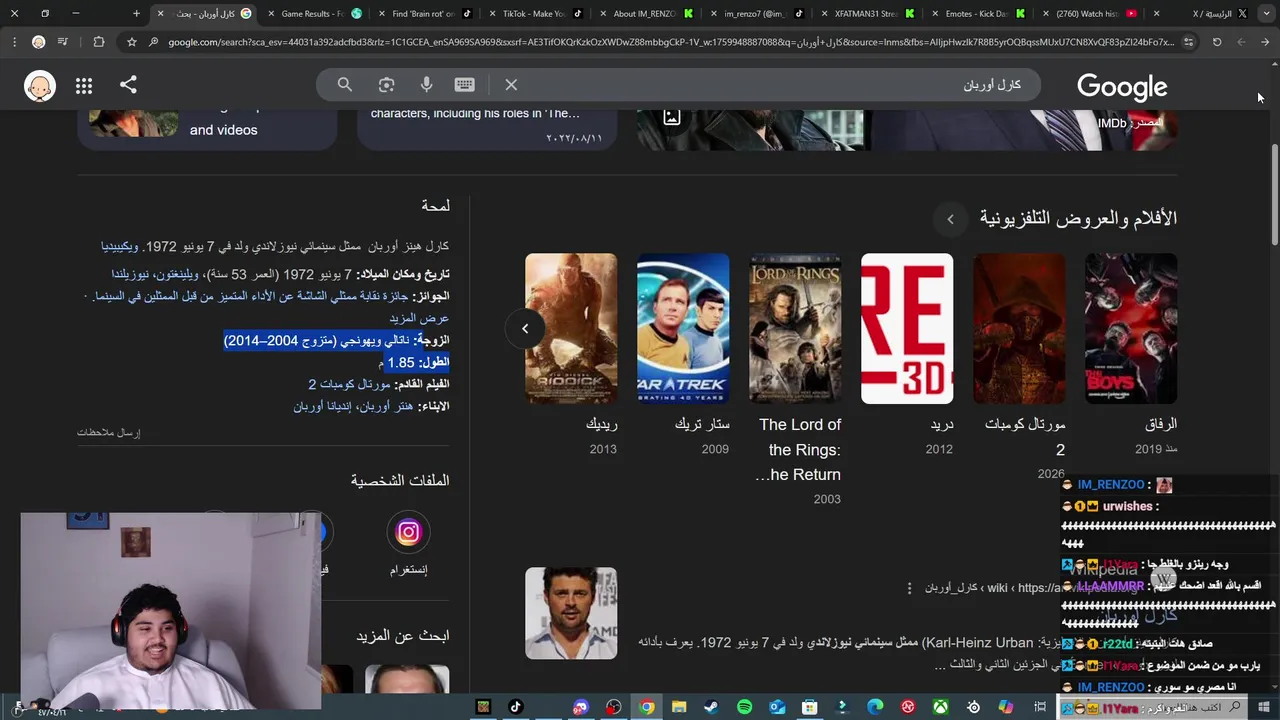Open Steam from the taskbar
The image size is (1280, 720).
pyautogui.click(x=711, y=707)
